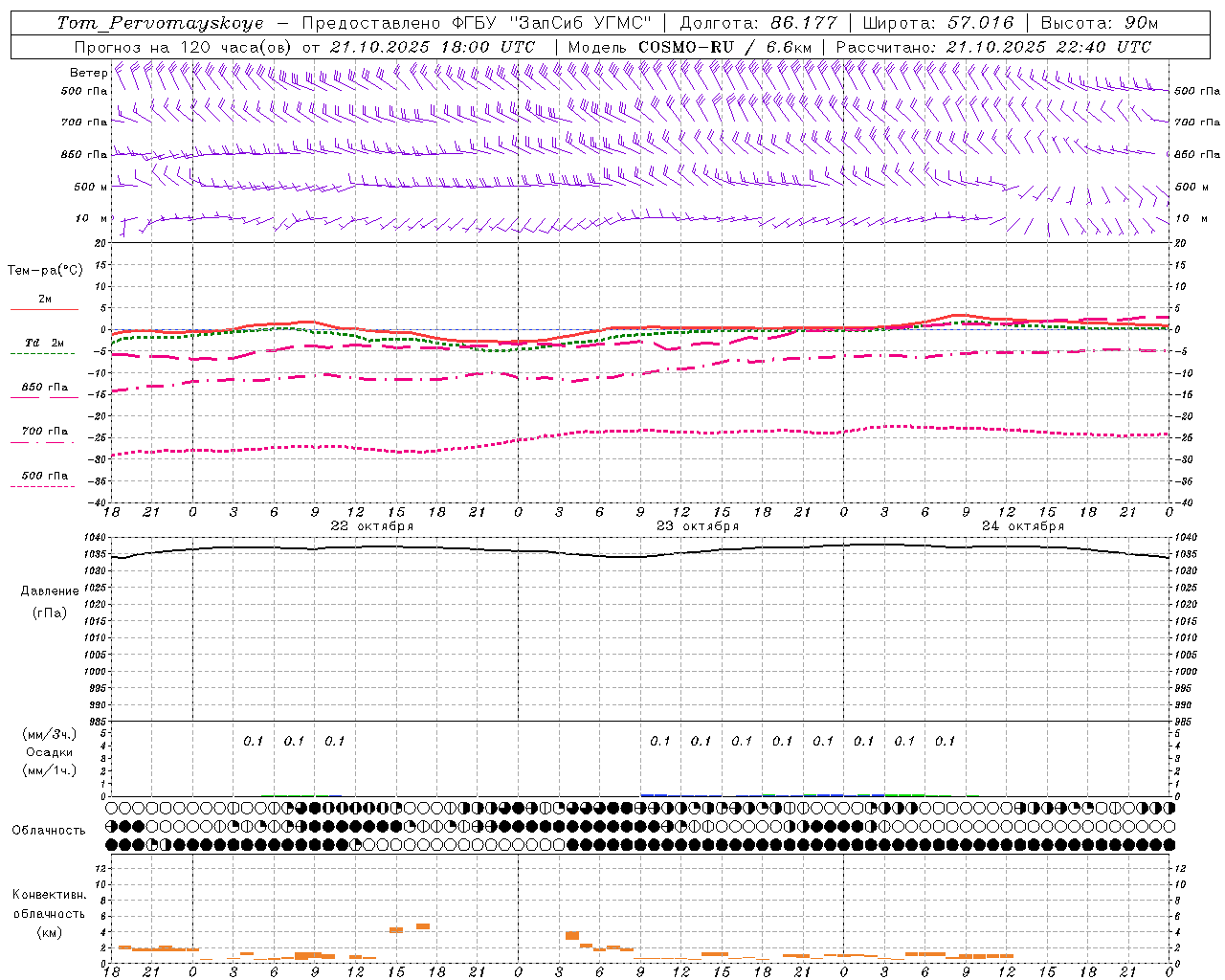Image resolution: width=1225 pixels, height=980 pixels.
Task: Click the '24 октября' date label under temperature chart
Action: pyautogui.click(x=1023, y=526)
